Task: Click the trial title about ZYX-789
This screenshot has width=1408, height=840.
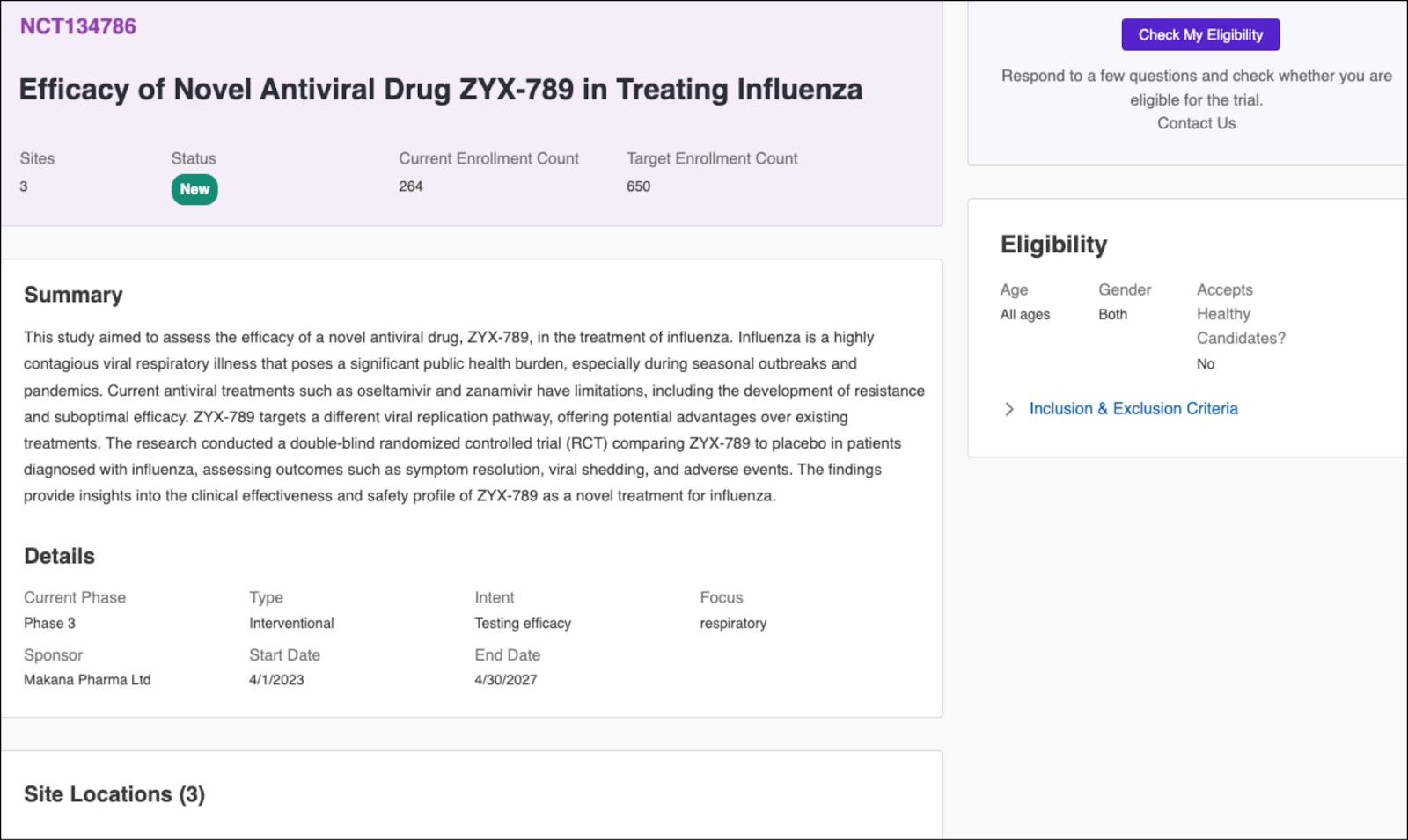Action: click(x=440, y=90)
